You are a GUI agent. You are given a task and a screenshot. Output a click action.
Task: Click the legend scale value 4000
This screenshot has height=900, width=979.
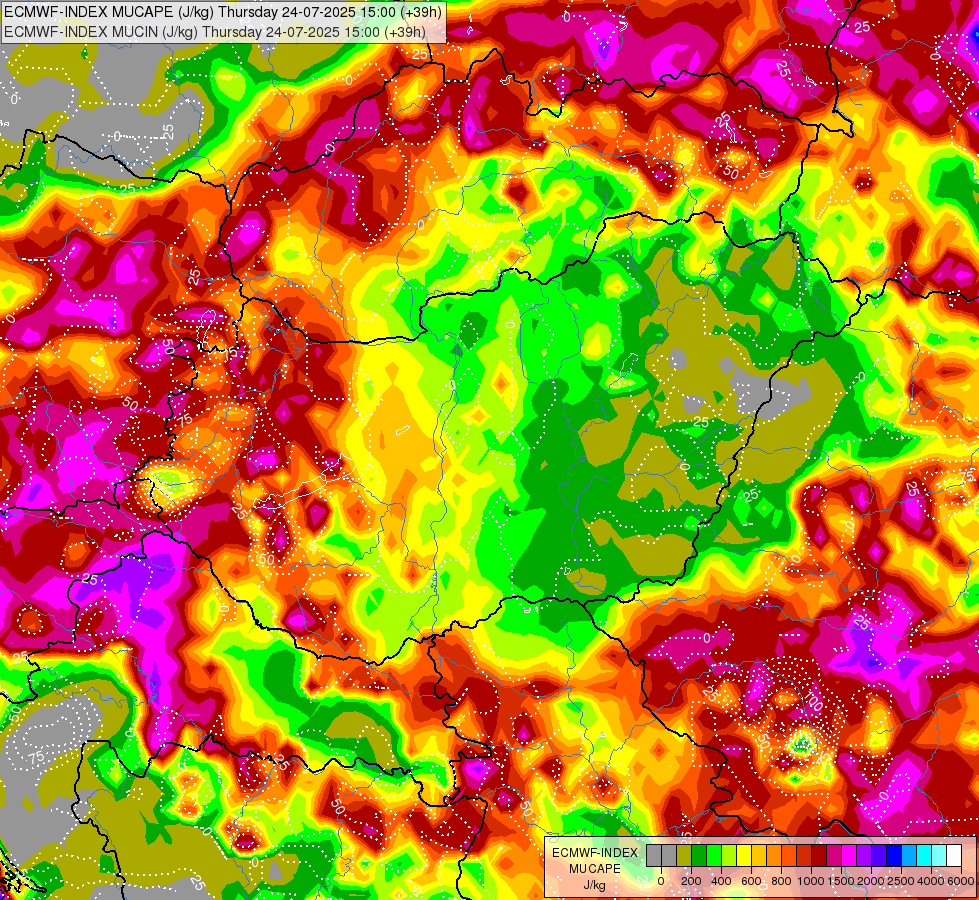[931, 881]
